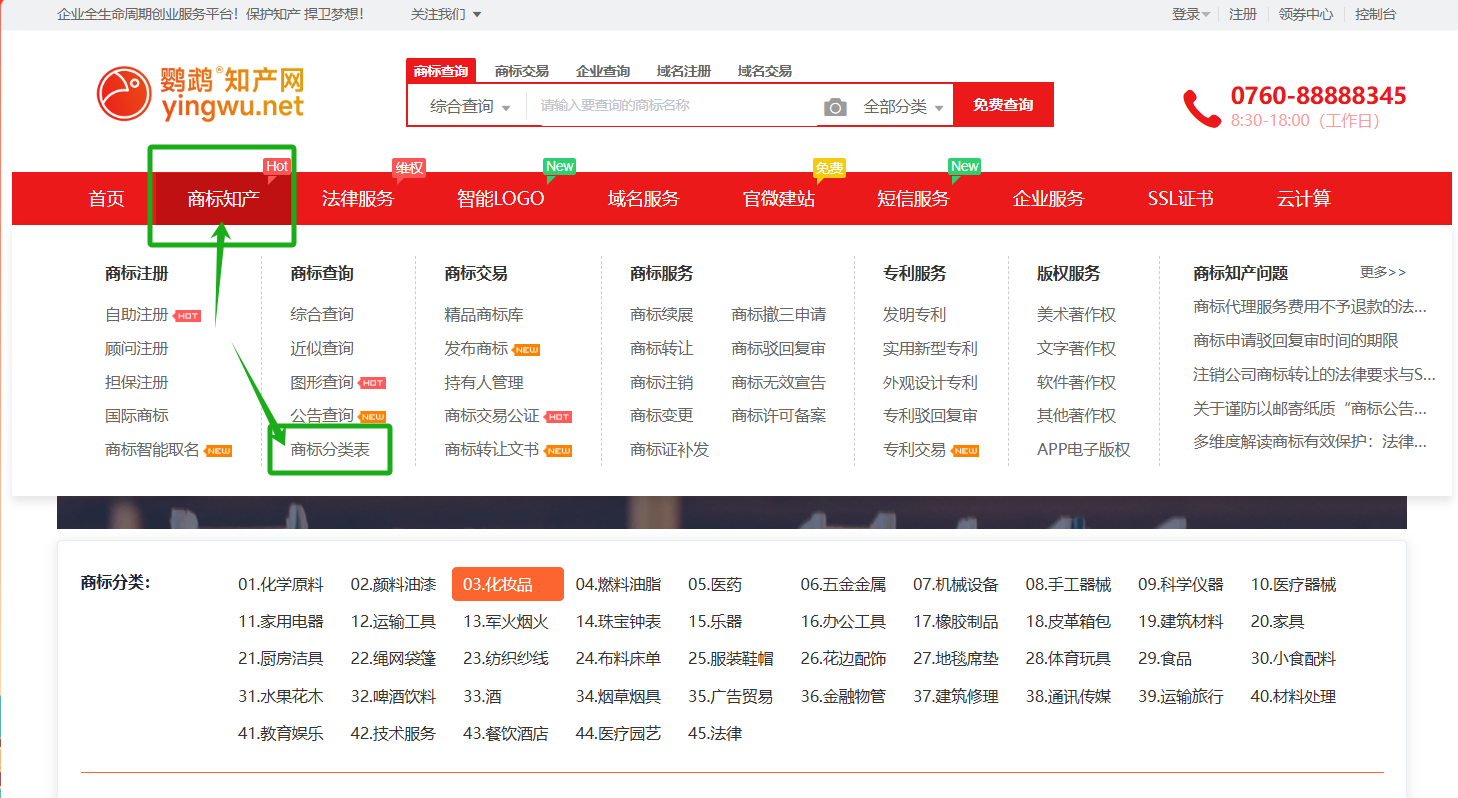Viewport: 1458px width, 798px height.
Task: Click the camera image search icon
Action: 835,107
